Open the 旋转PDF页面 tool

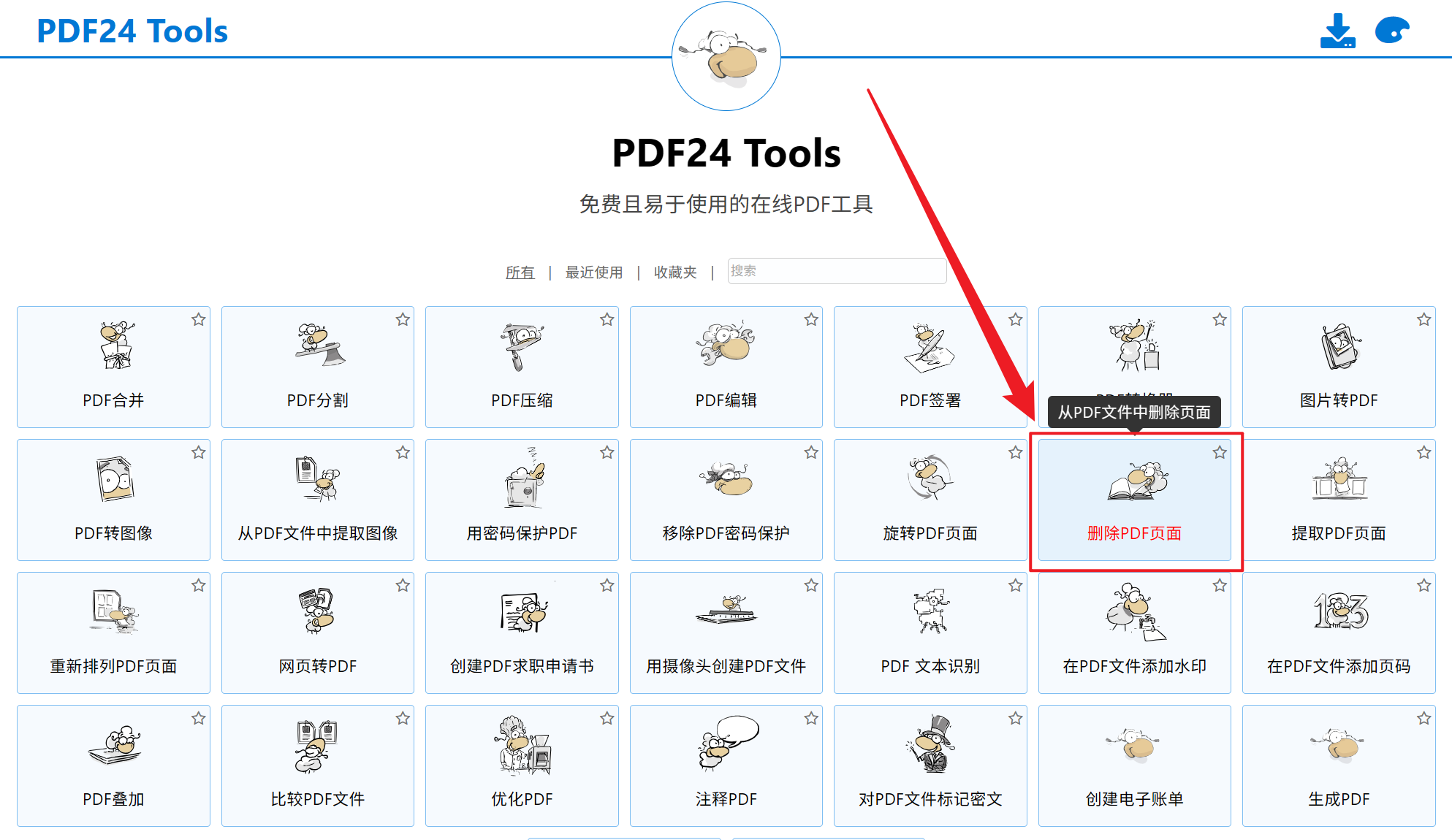(930, 501)
